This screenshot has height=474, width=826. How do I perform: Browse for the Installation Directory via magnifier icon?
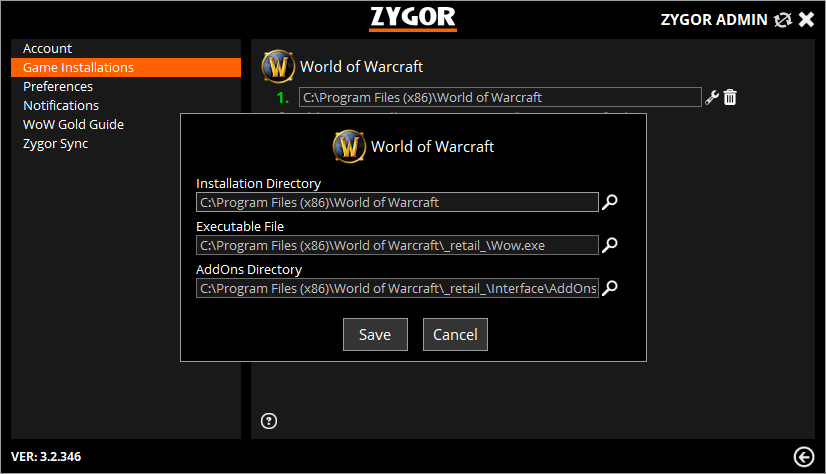tap(609, 202)
